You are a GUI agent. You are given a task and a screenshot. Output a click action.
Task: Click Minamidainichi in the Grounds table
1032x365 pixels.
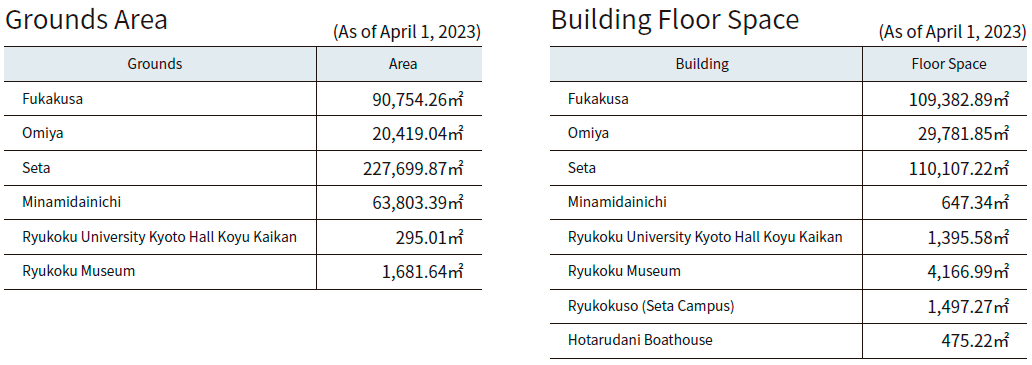tap(71, 202)
